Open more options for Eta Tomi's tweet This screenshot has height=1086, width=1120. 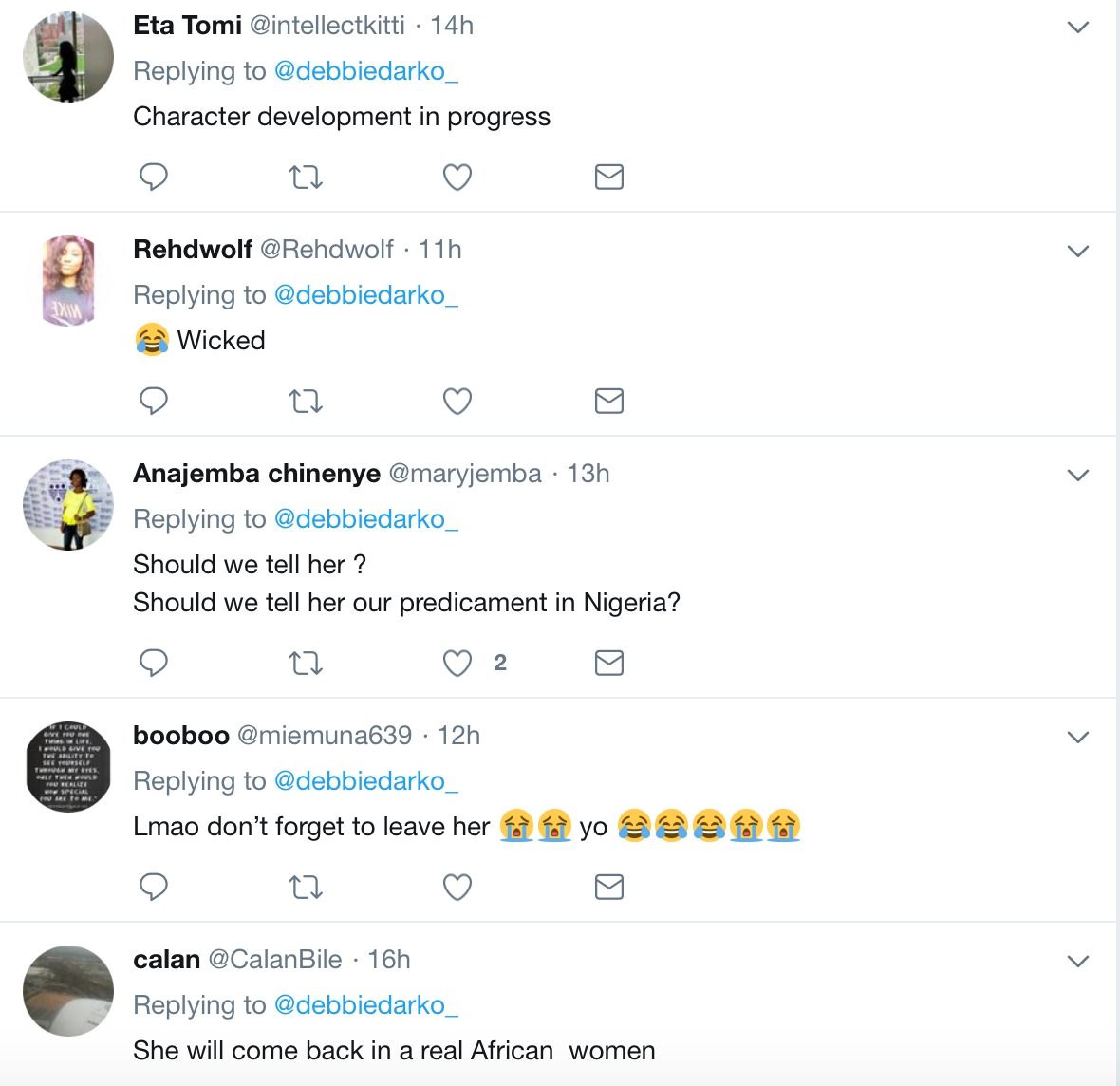pos(1077,27)
